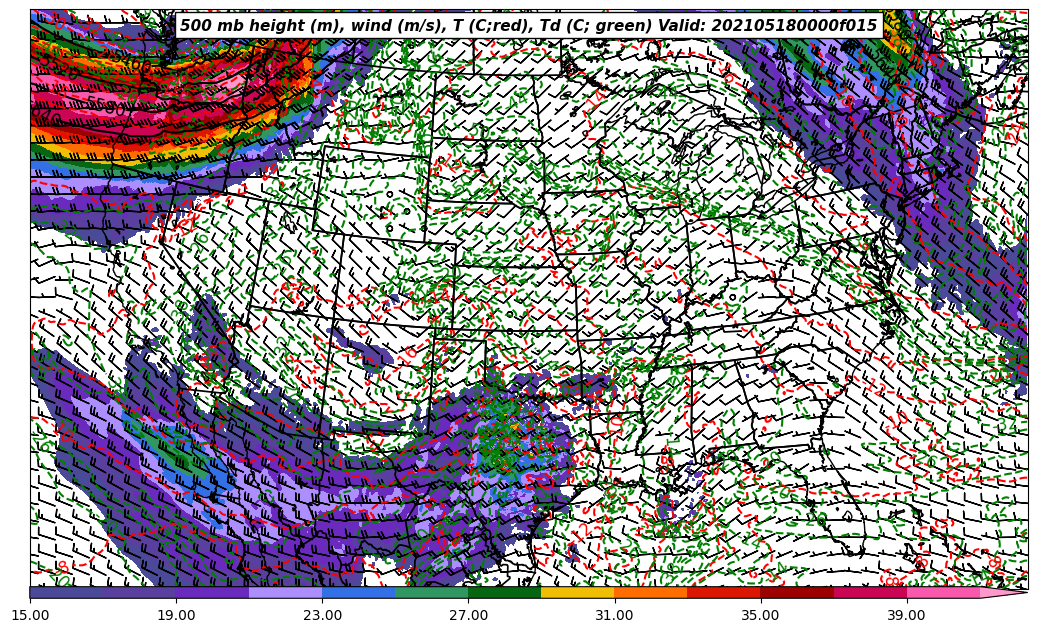This screenshot has height=632, width=1037.
Task: Choose the bright blue colorbar segment
Action: 358,592
